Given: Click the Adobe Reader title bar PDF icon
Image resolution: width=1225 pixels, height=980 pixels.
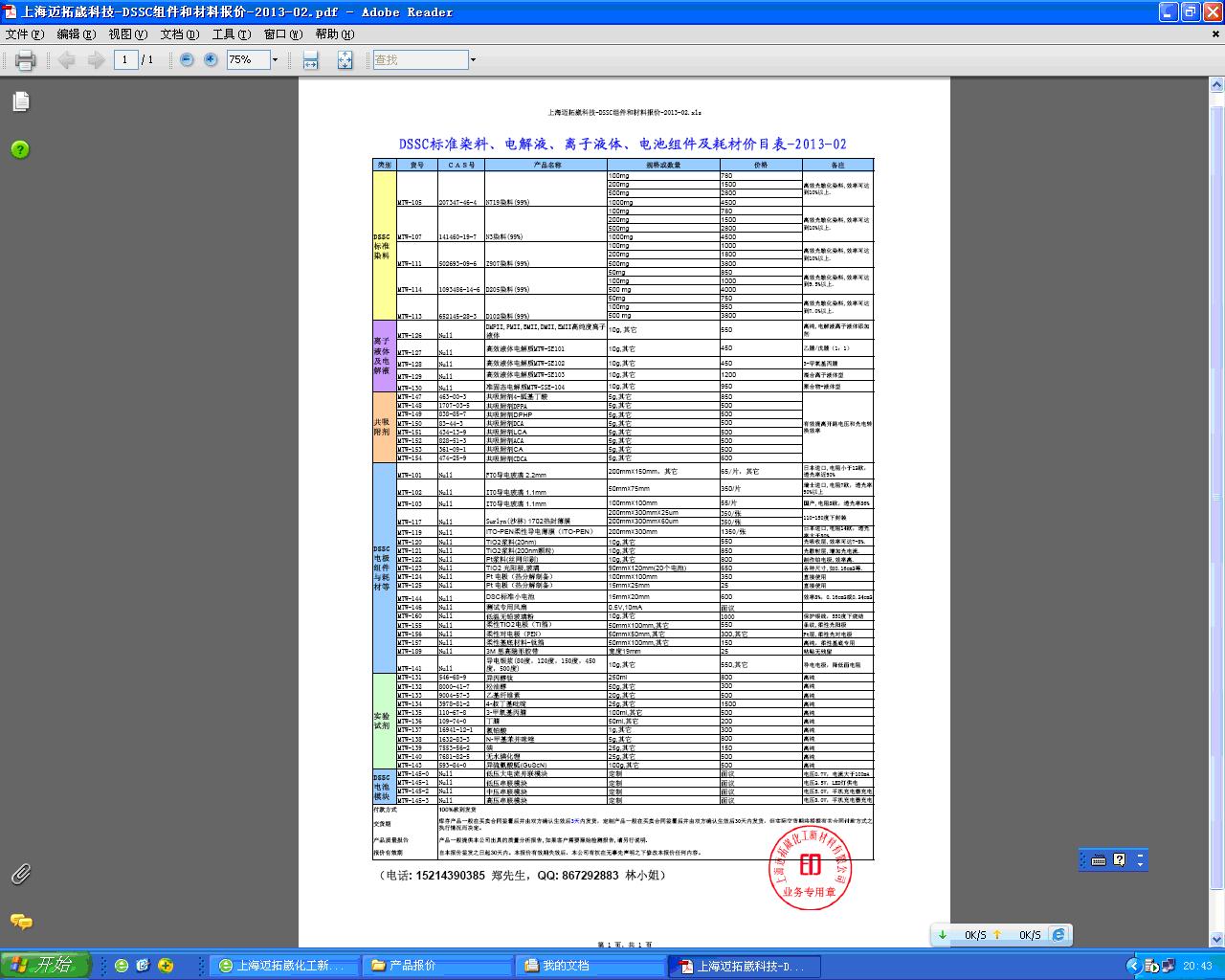Looking at the screenshot, I should (11, 11).
